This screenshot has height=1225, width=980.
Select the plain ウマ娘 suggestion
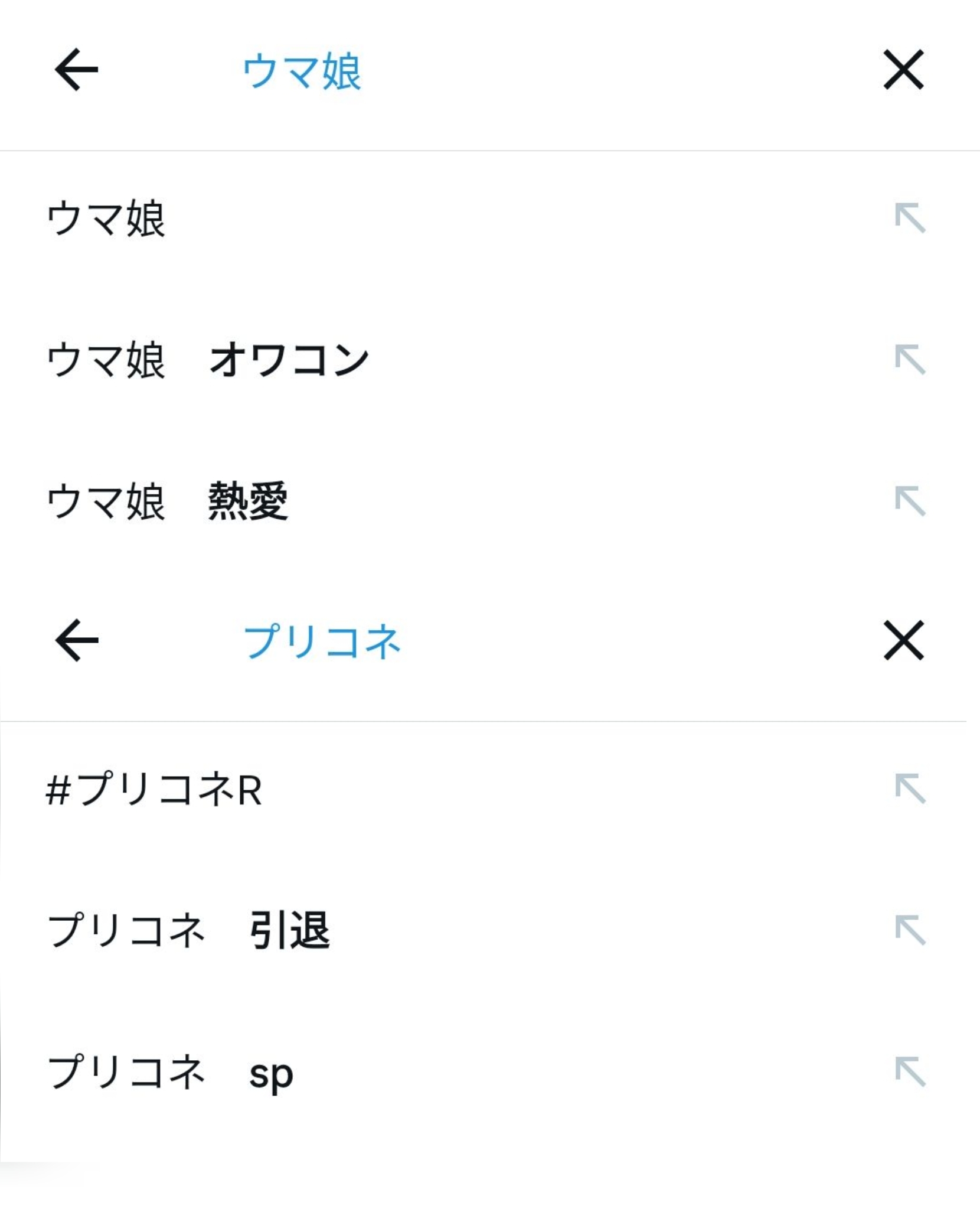pos(106,219)
